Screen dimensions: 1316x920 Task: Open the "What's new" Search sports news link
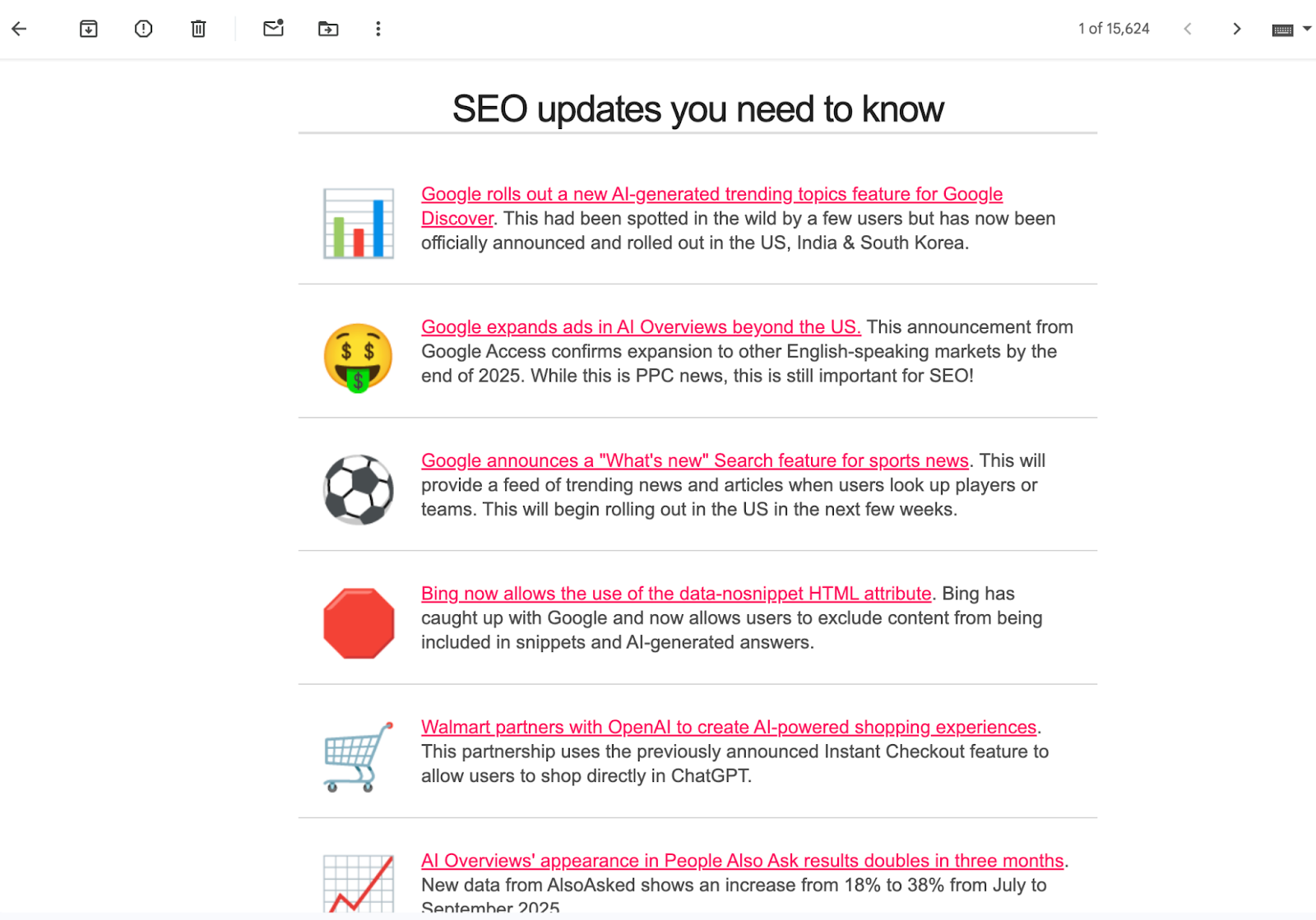click(x=695, y=460)
